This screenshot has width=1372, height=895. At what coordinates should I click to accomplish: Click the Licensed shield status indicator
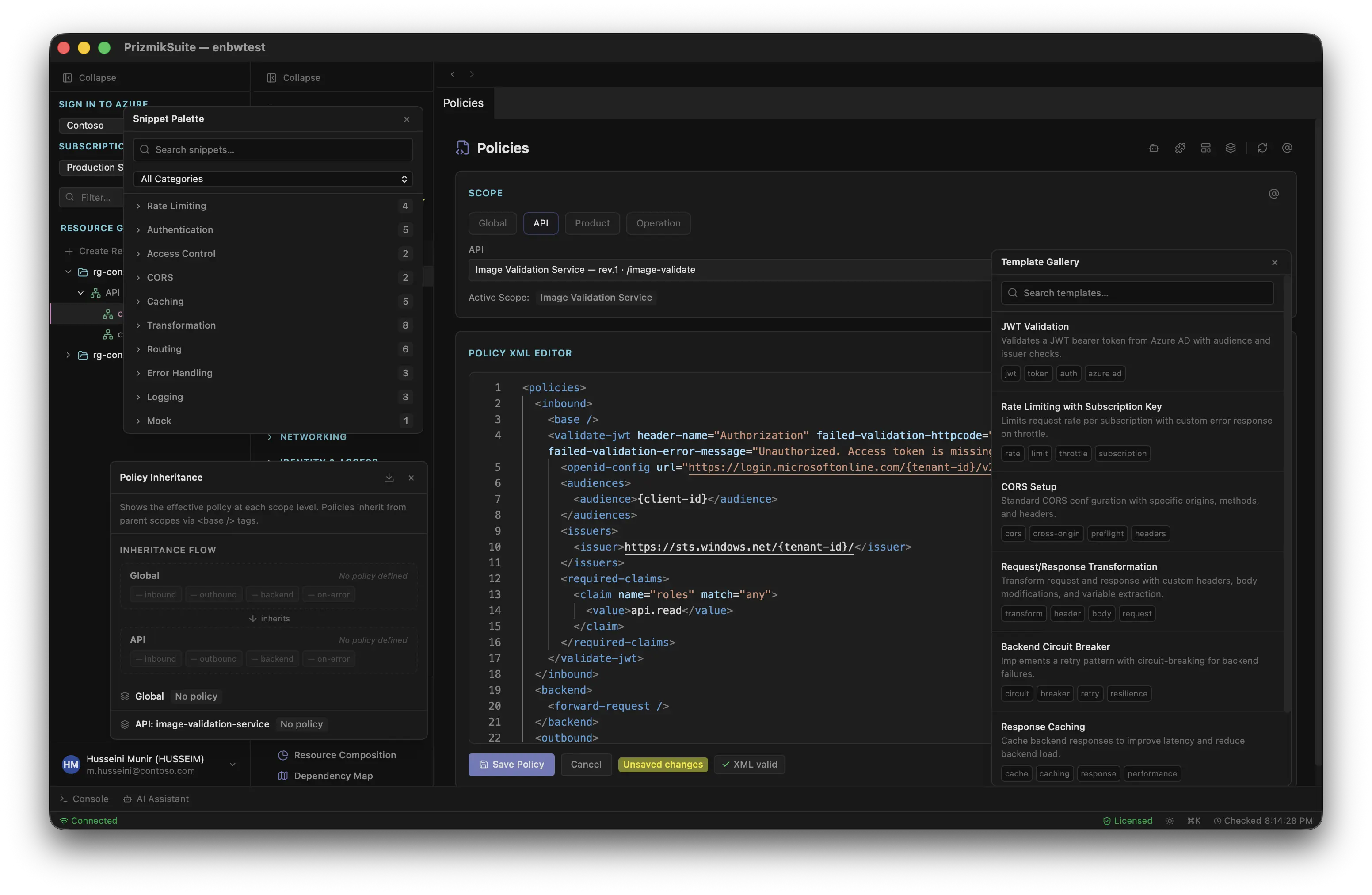coord(1128,821)
